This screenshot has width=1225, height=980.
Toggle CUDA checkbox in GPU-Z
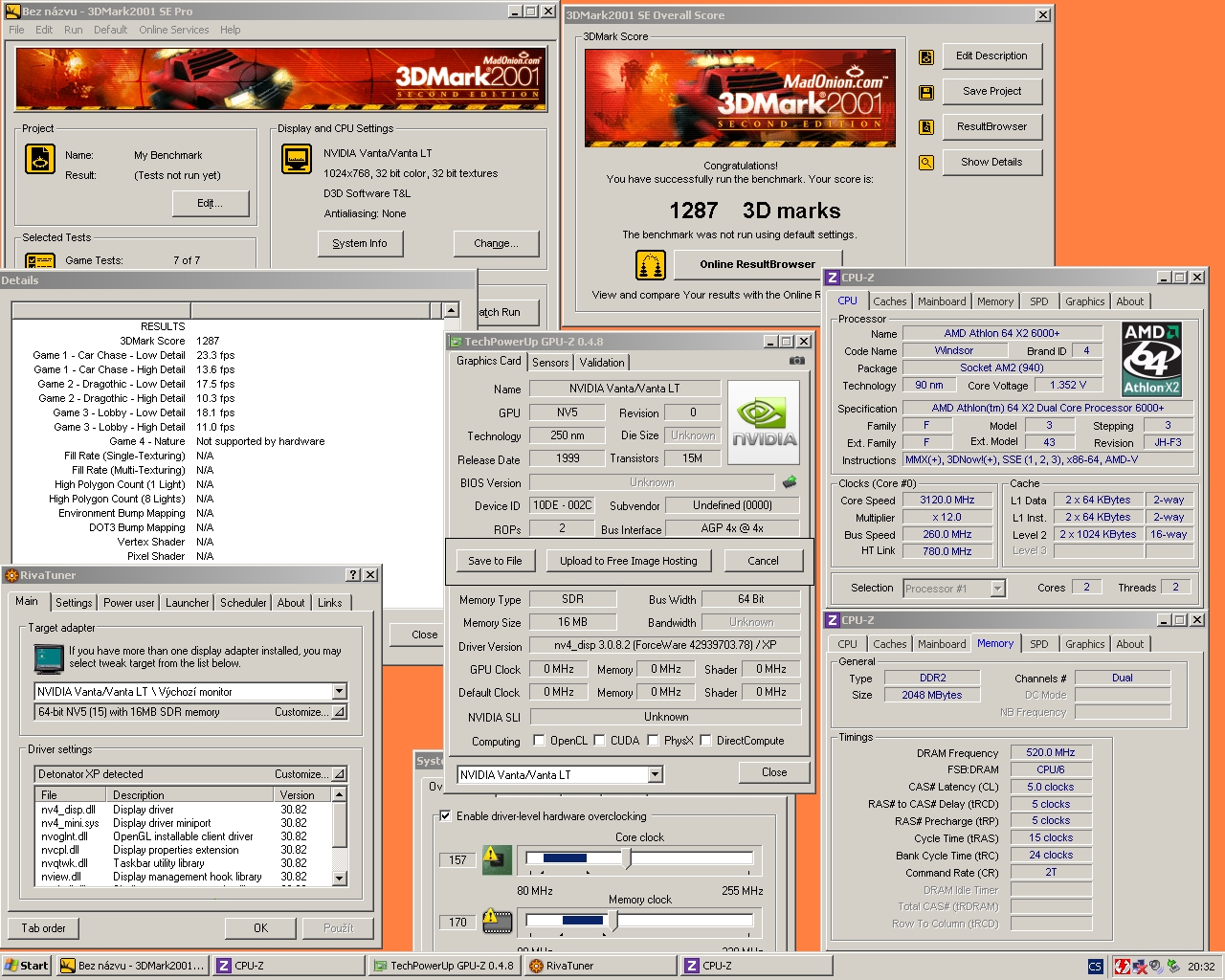coord(599,740)
